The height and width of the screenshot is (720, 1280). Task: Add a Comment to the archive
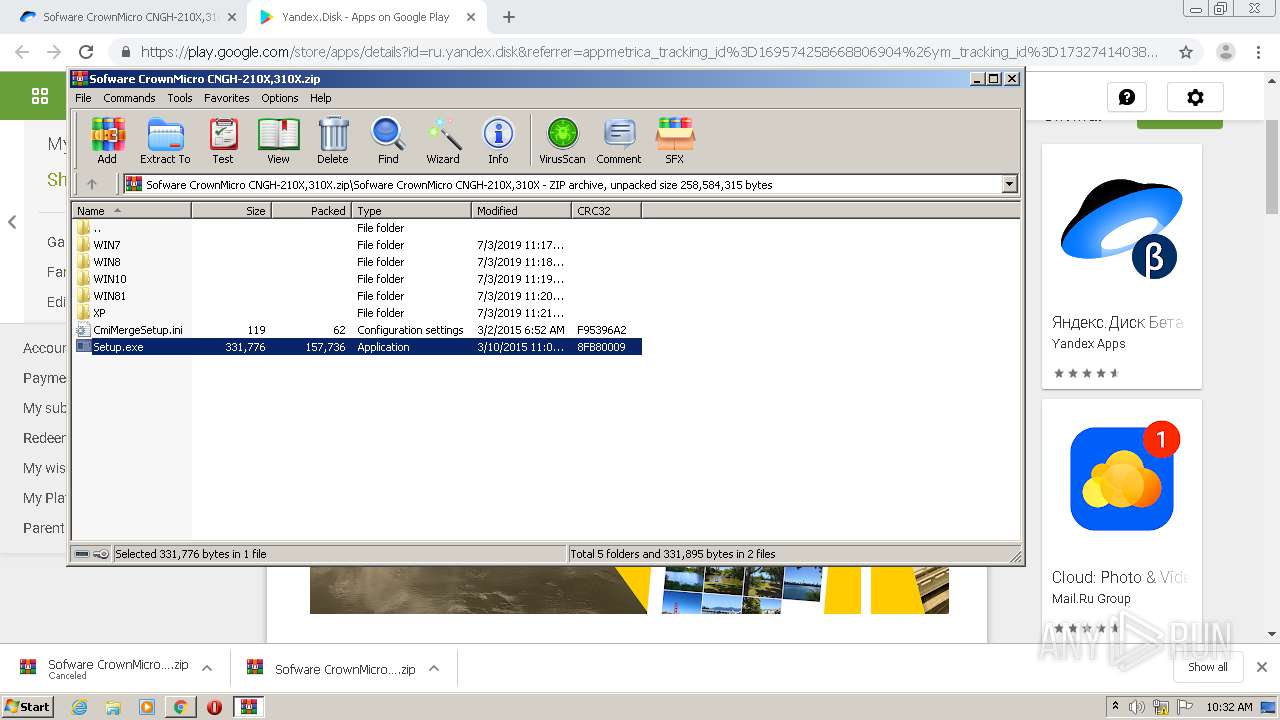point(619,140)
